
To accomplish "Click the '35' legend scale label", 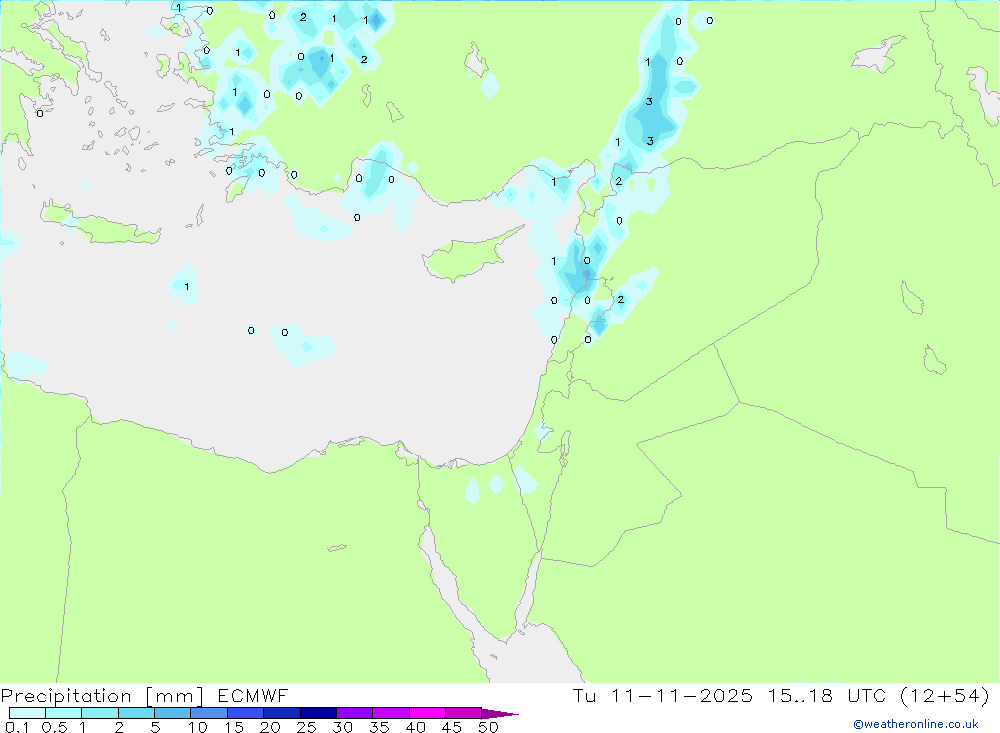I will [x=379, y=727].
